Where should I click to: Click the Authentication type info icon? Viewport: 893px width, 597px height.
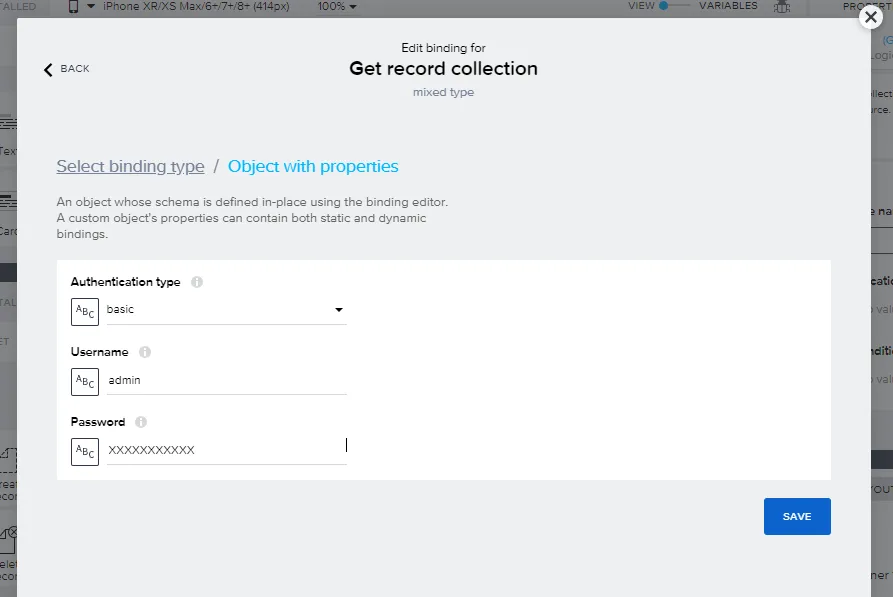[x=197, y=282]
